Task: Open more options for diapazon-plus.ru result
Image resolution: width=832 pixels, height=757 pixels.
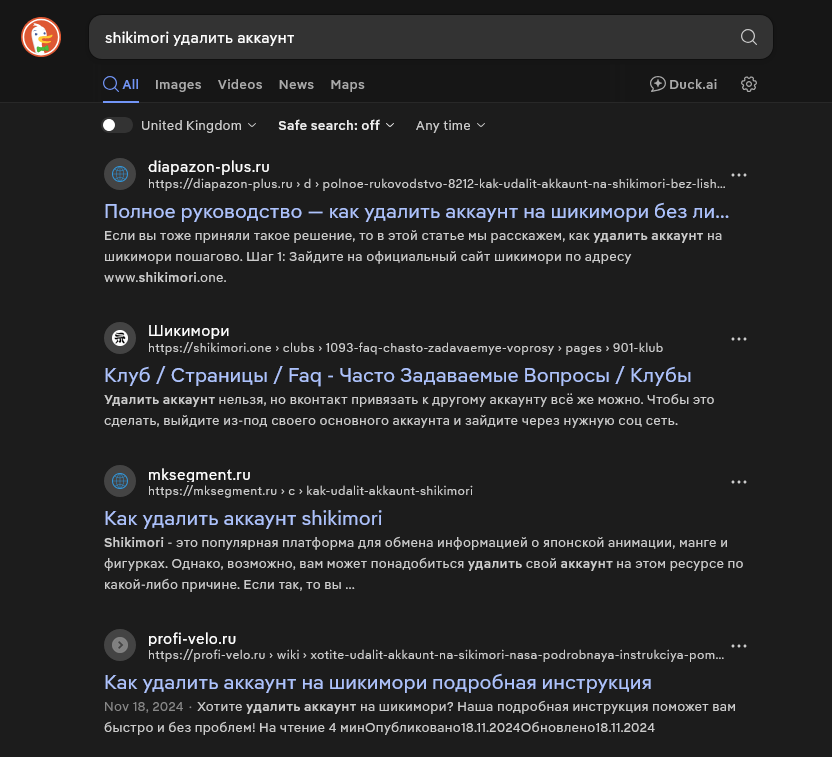Action: tap(739, 175)
